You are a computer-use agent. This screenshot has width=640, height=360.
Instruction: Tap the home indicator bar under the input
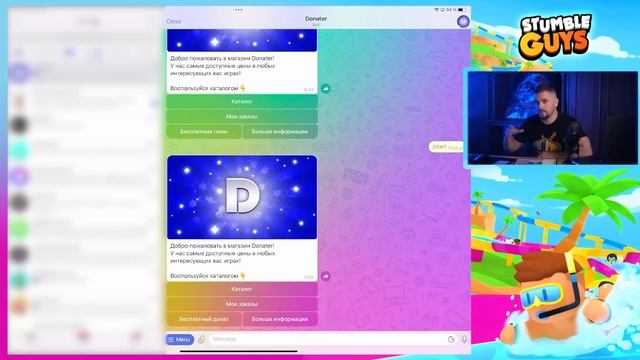coord(238,351)
